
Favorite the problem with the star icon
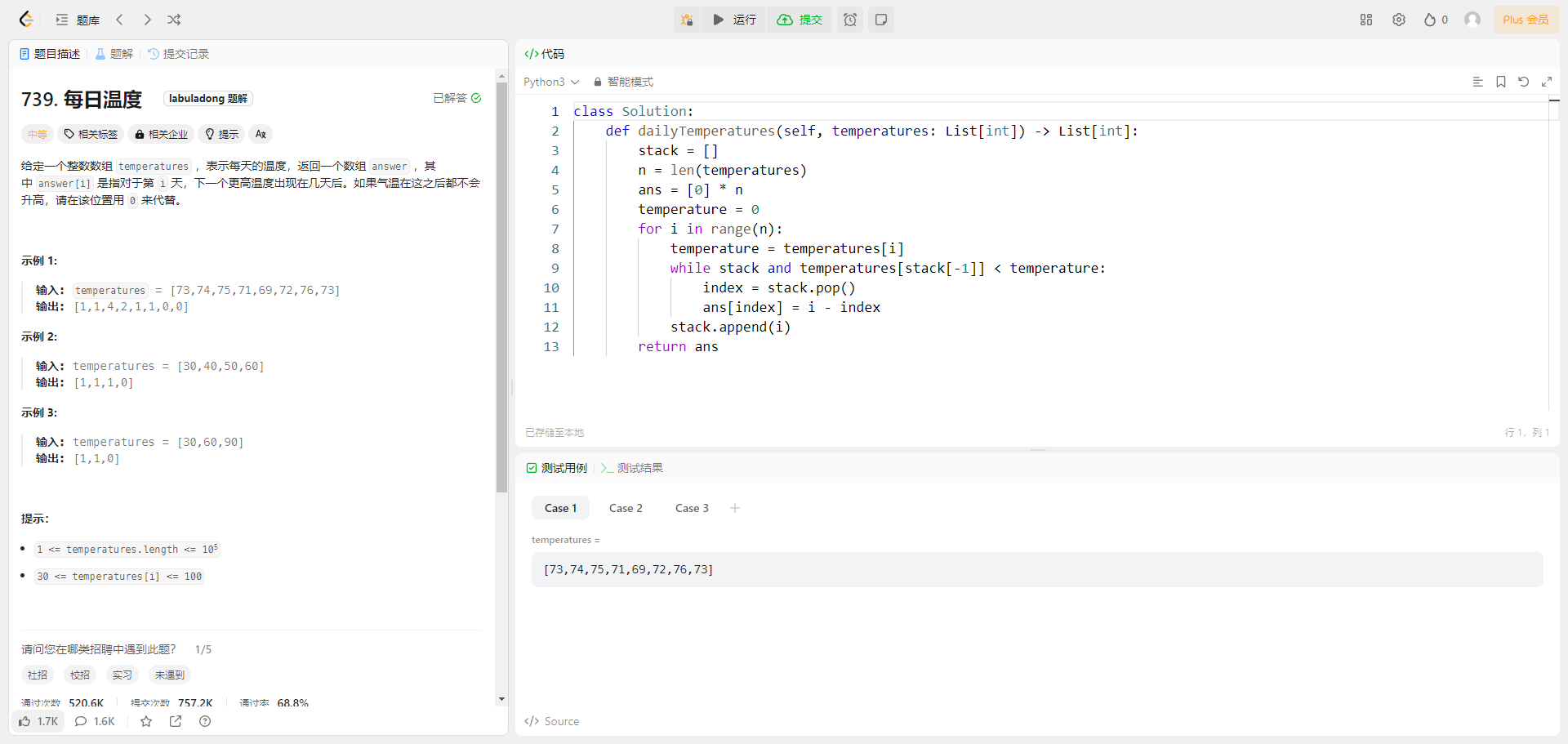tap(146, 721)
